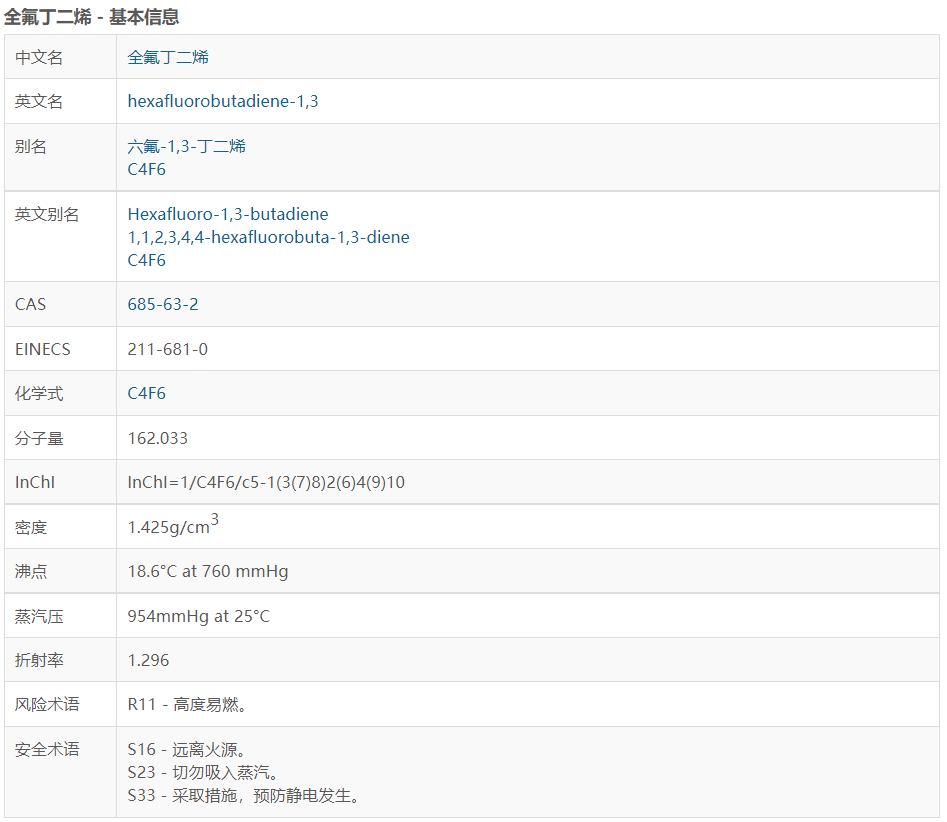Screen dimensions: 947x822
Task: Click the S33 static electricity safety phrase
Action: pos(243,795)
